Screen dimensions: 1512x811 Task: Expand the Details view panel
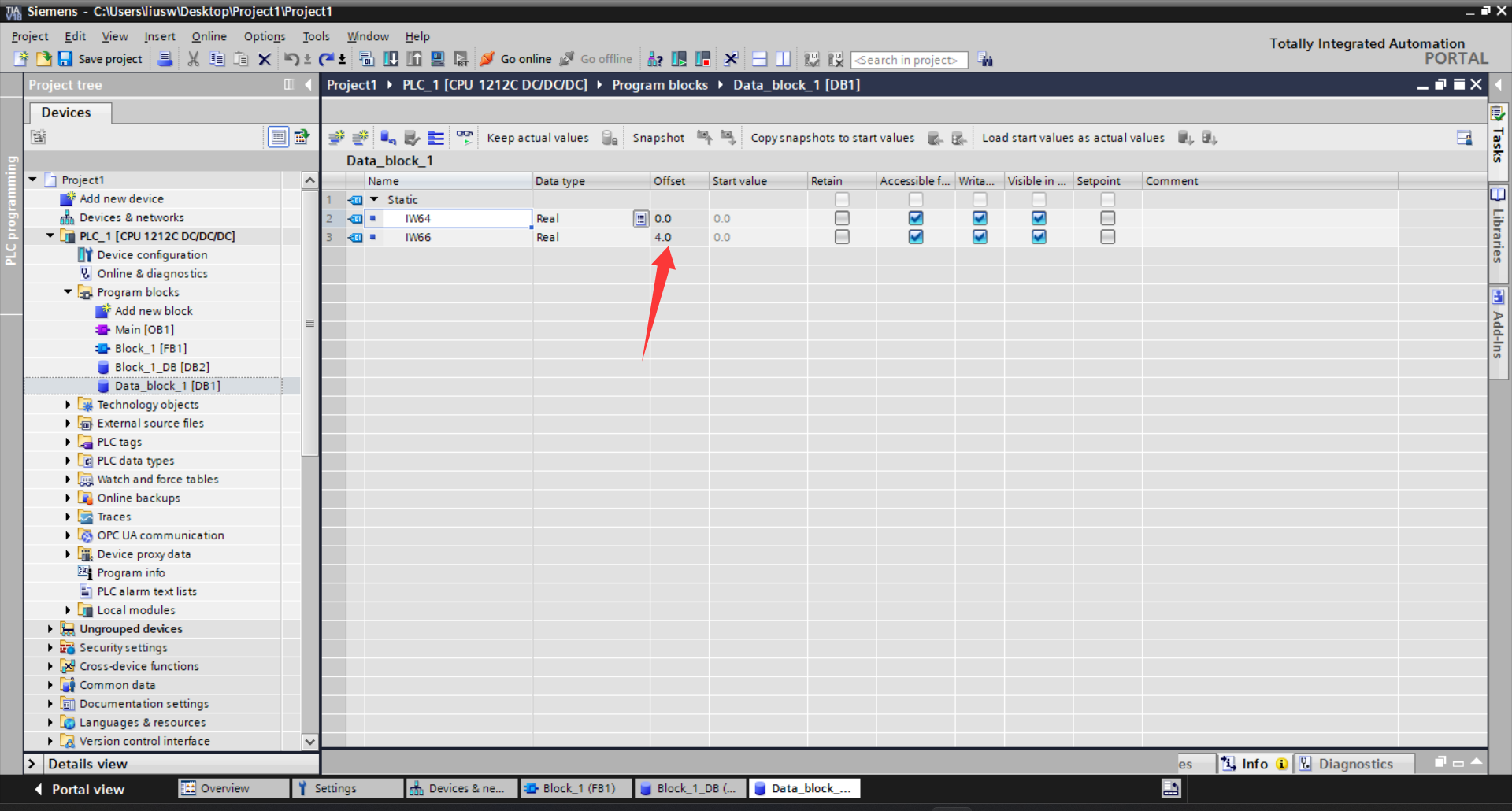pos(31,764)
